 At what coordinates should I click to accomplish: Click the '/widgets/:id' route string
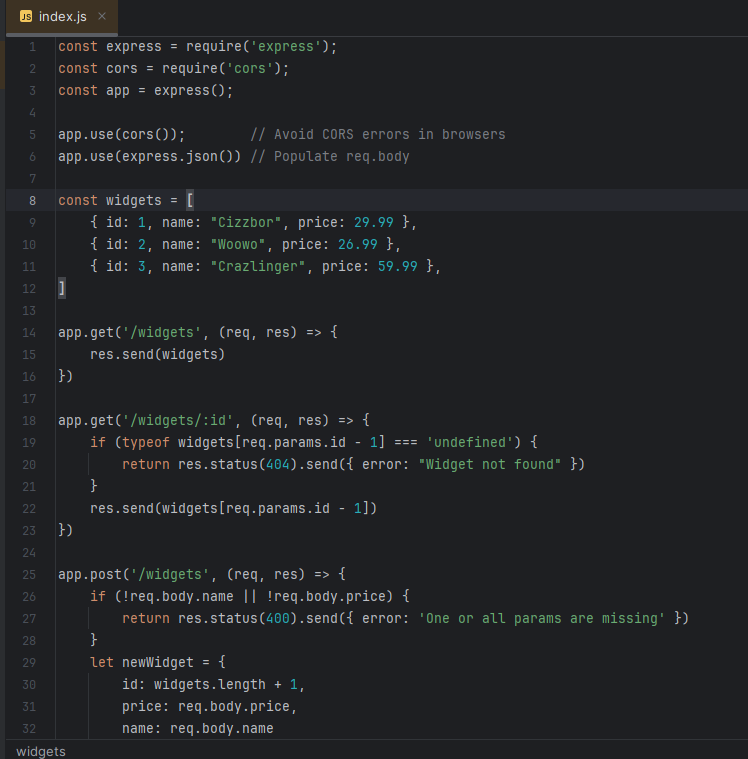[178, 420]
